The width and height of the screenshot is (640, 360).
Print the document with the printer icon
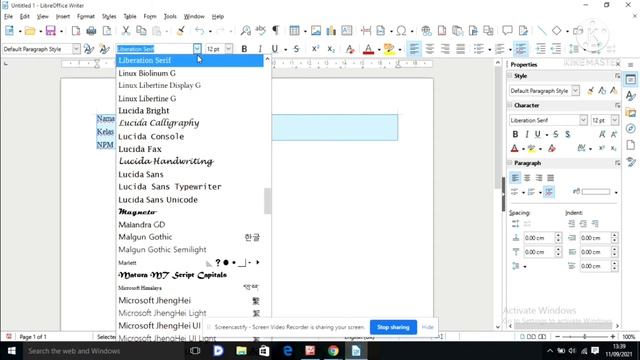coord(91,31)
